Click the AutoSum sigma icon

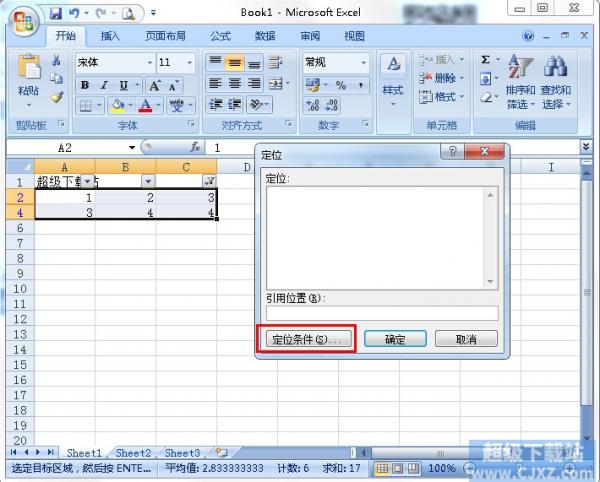[x=485, y=60]
